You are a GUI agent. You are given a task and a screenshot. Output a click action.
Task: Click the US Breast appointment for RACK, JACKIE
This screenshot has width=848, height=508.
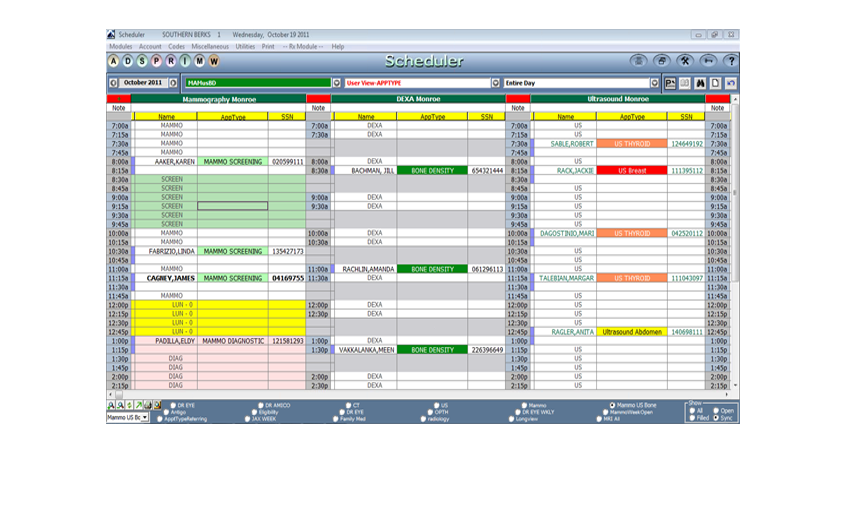click(632, 170)
